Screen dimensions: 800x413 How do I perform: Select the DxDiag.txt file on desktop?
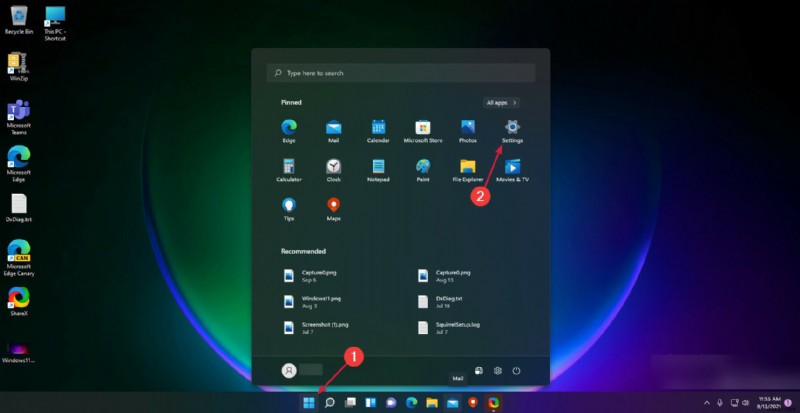click(x=18, y=208)
